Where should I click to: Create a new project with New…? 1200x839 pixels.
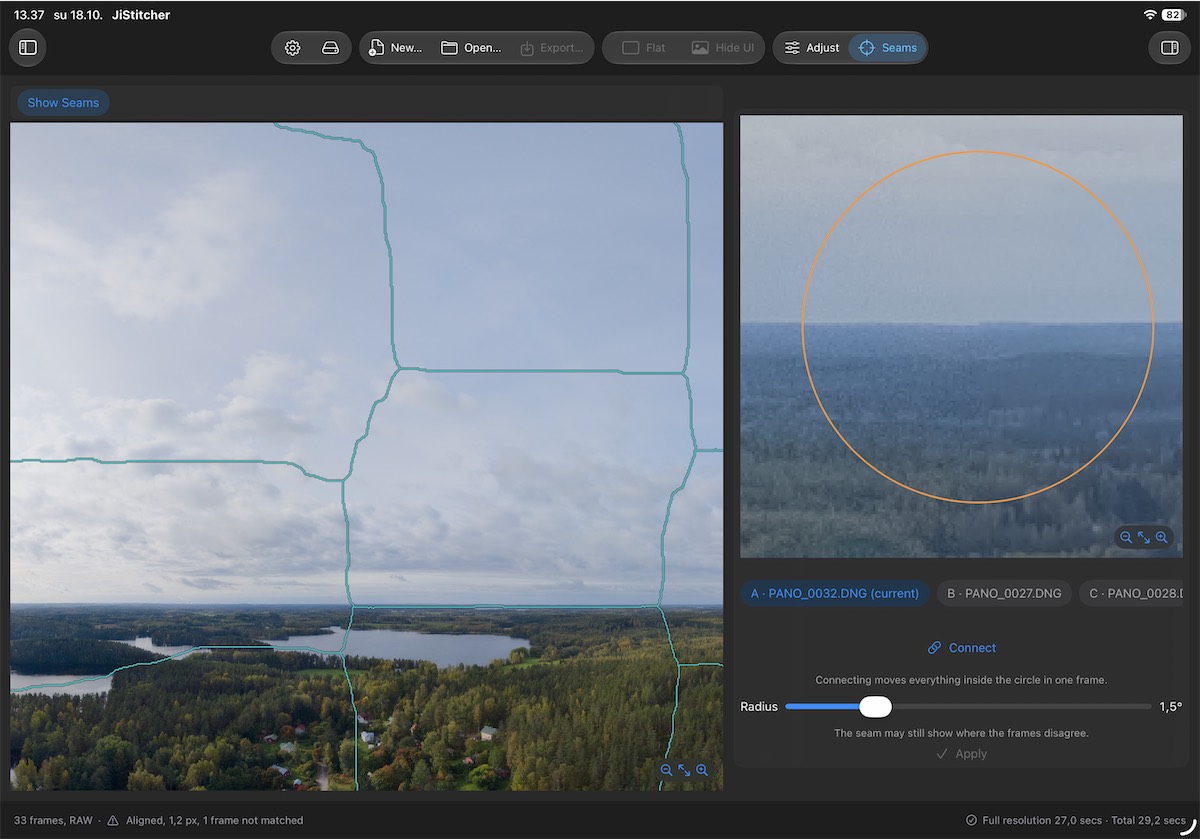(x=395, y=48)
